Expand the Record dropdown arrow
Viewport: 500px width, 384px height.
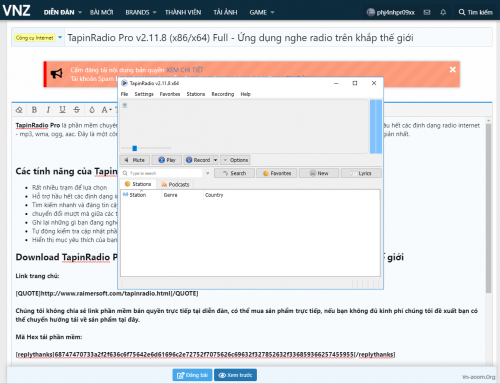[x=215, y=160]
